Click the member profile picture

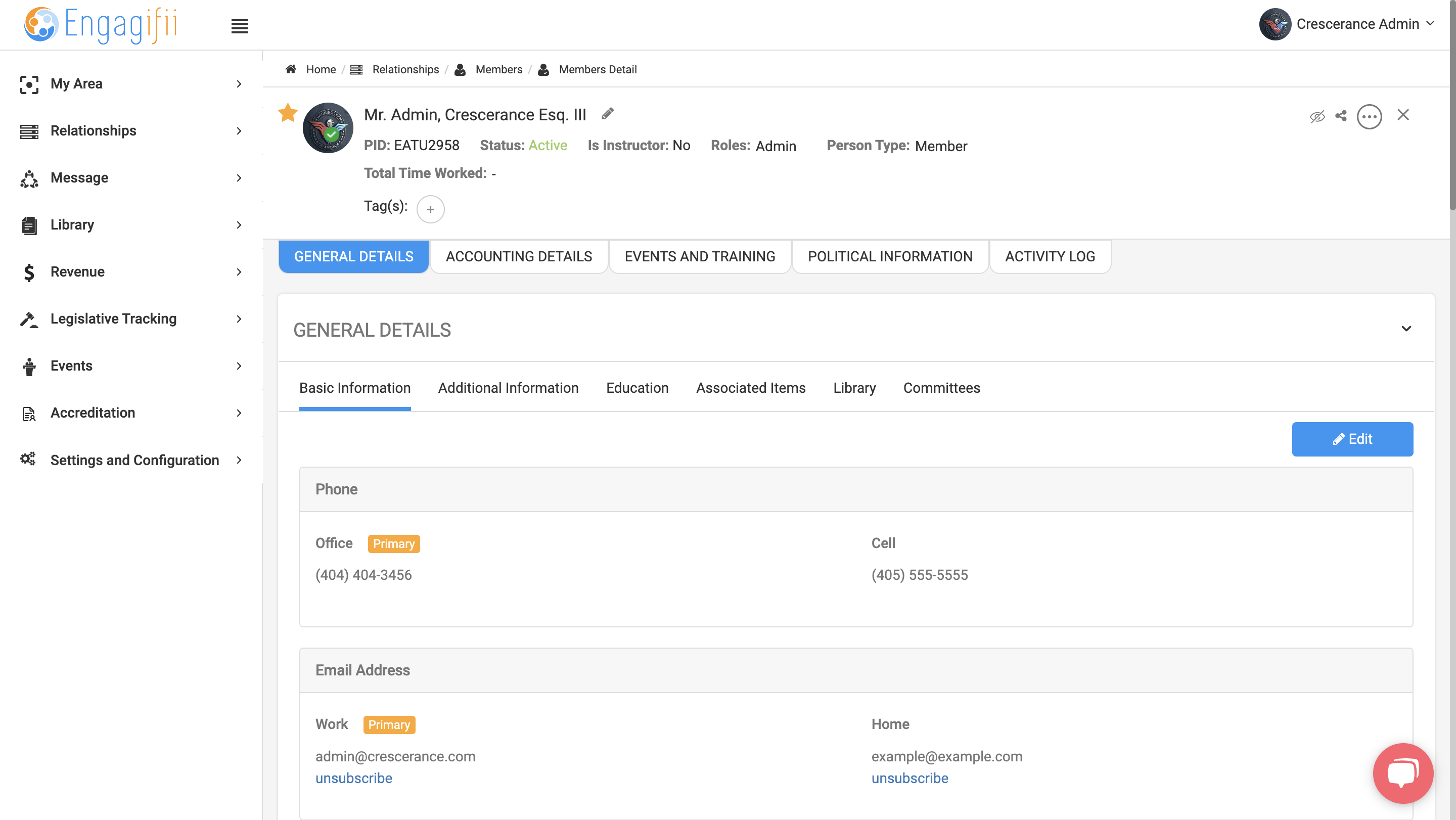(x=328, y=128)
